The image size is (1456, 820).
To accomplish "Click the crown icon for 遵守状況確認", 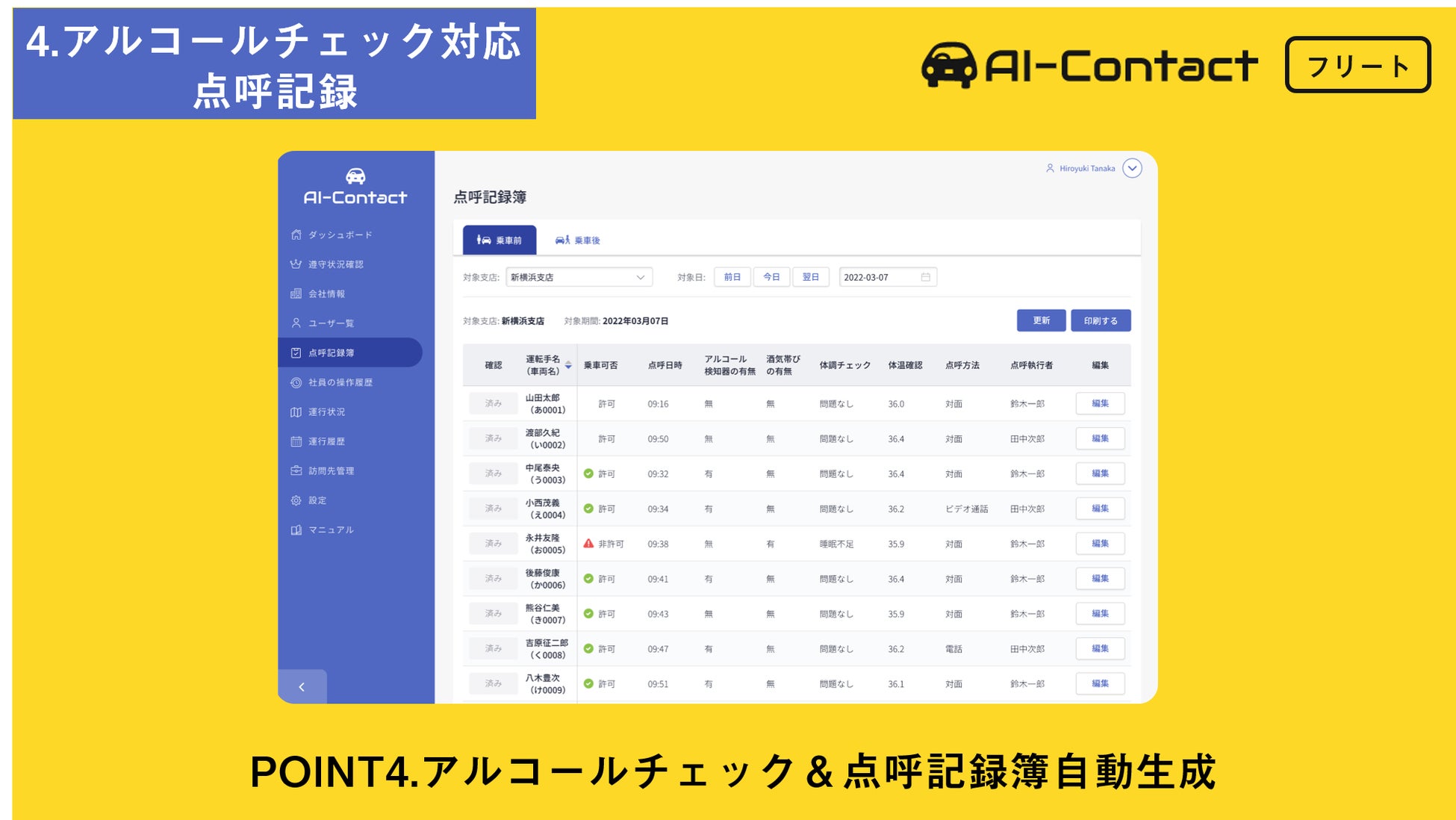I will 296,264.
